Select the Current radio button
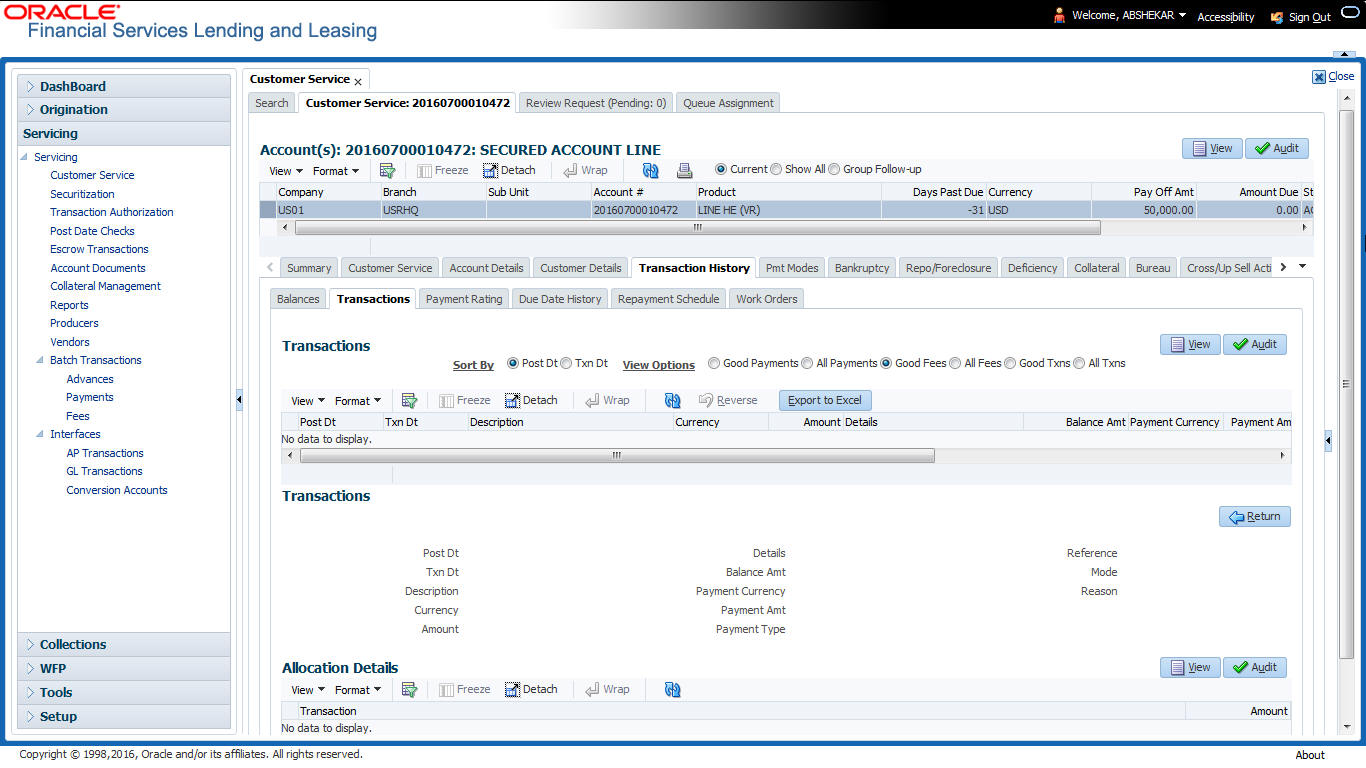Screen dimensions: 1366x768 (x=721, y=169)
